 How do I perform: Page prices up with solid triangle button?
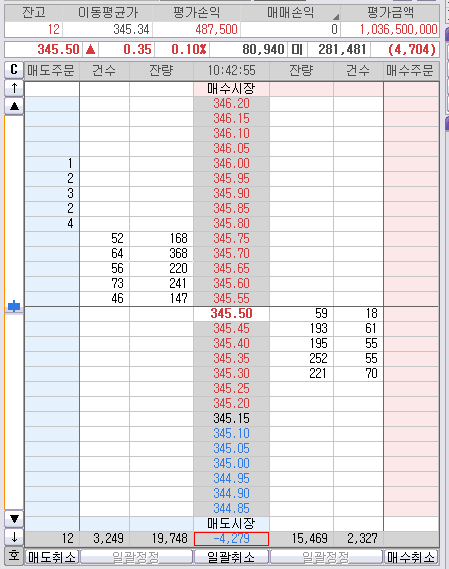click(14, 106)
